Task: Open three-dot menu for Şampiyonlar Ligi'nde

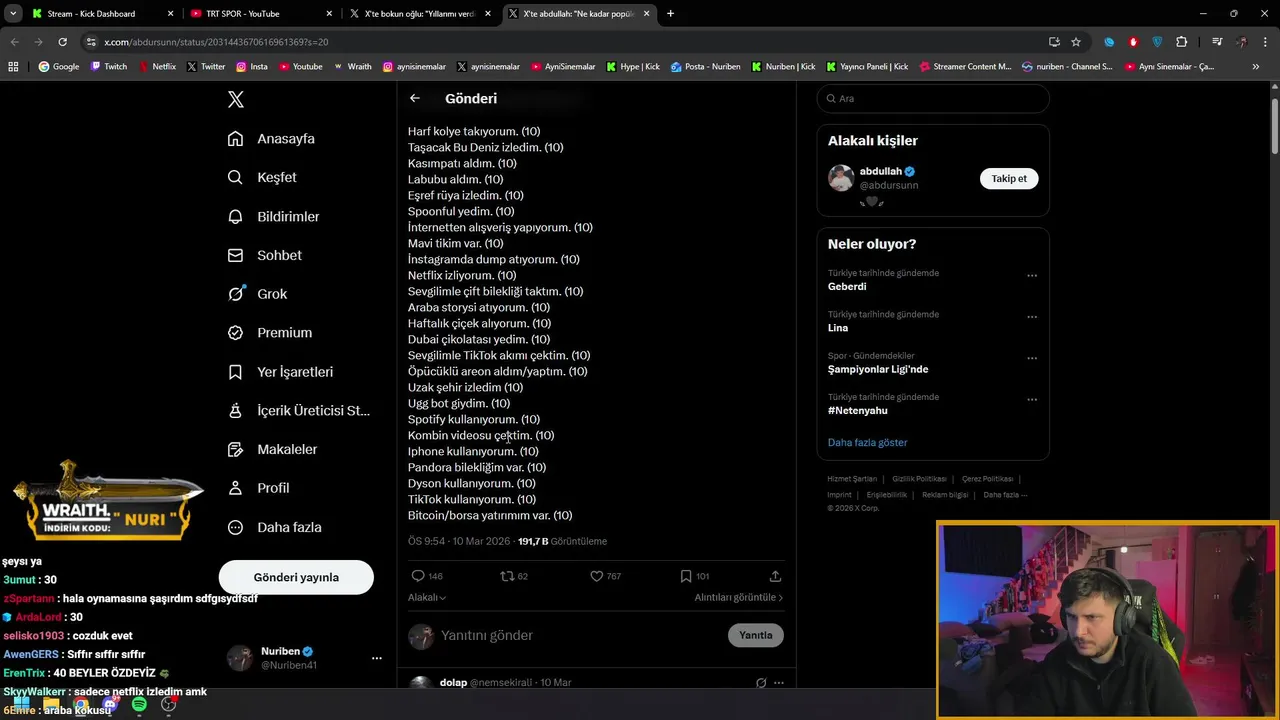Action: click(x=1032, y=358)
